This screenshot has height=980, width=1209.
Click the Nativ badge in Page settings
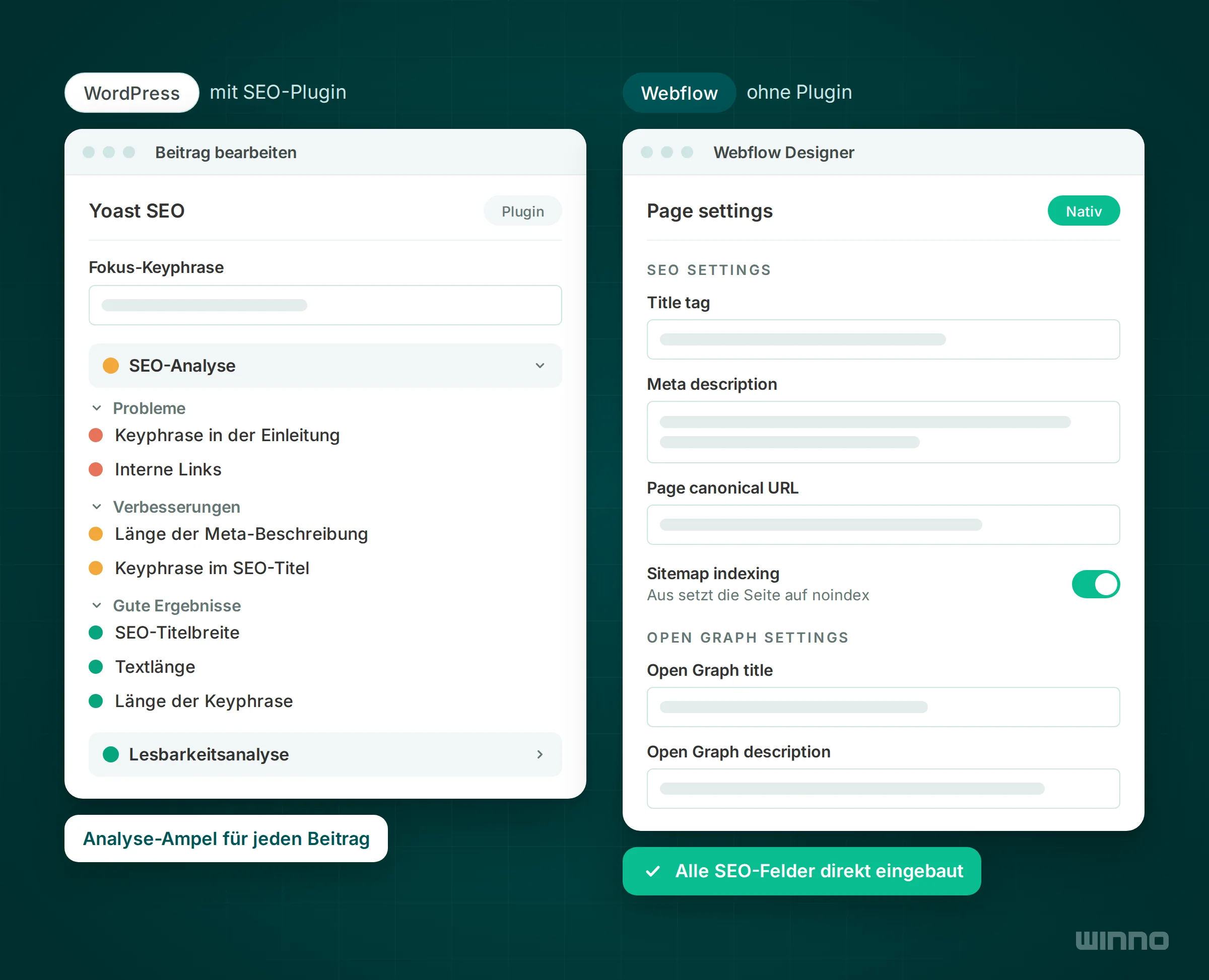coord(1084,211)
